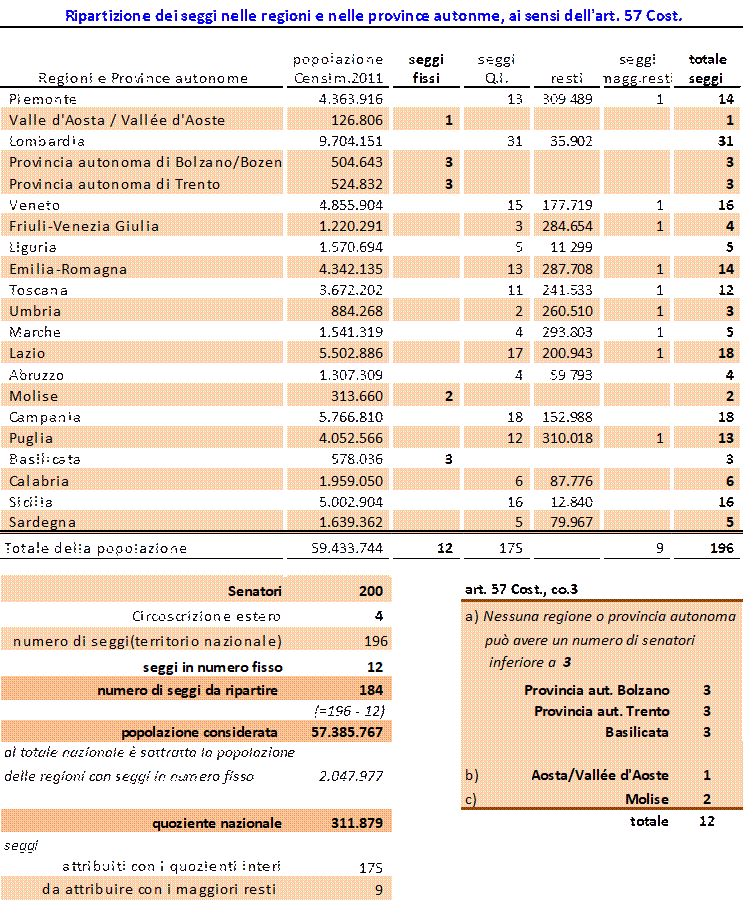Select 'Molise' in the art. 57 box
This screenshot has width=744, height=901.
coord(647,799)
